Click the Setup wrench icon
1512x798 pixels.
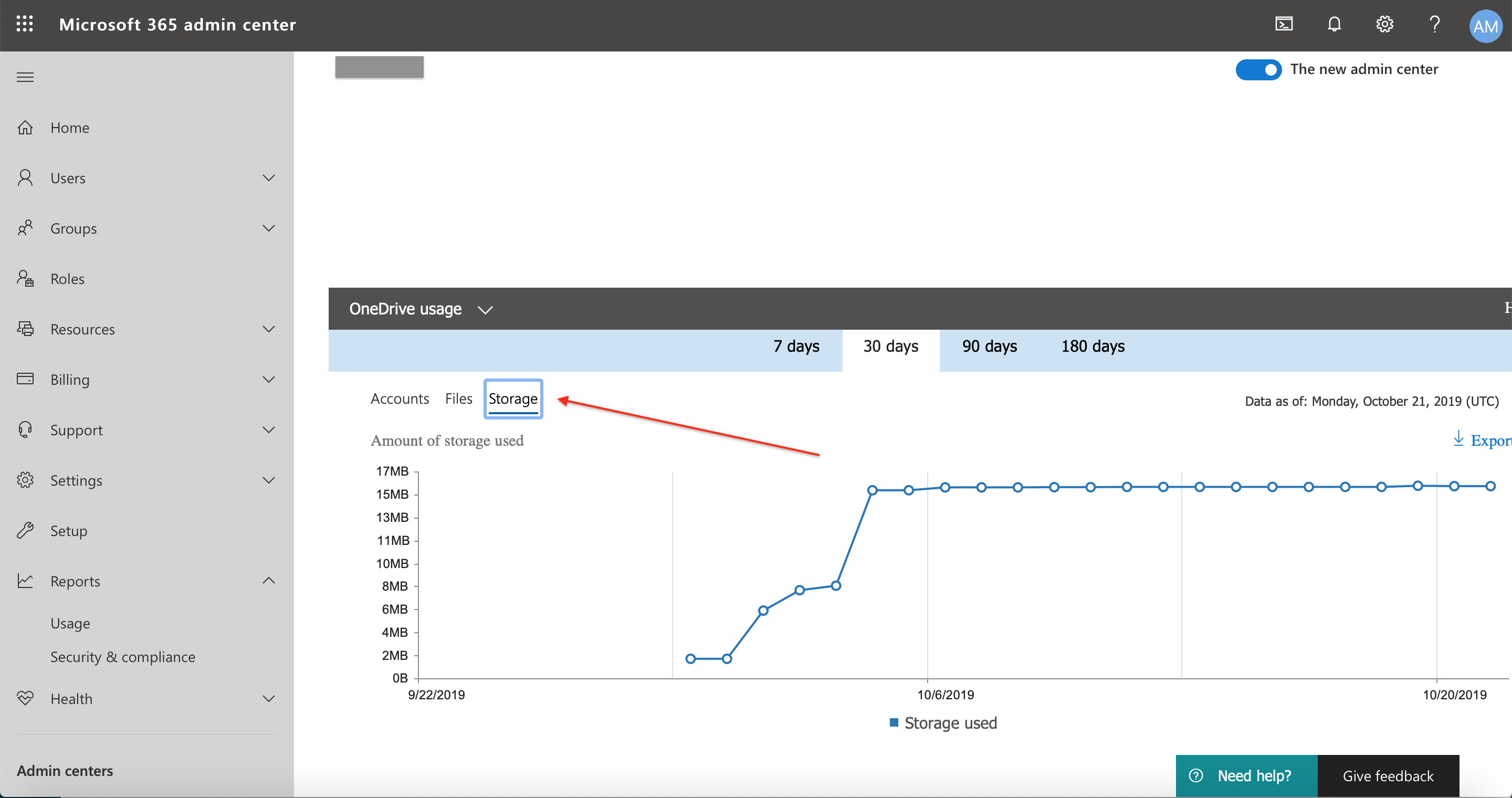click(x=25, y=530)
